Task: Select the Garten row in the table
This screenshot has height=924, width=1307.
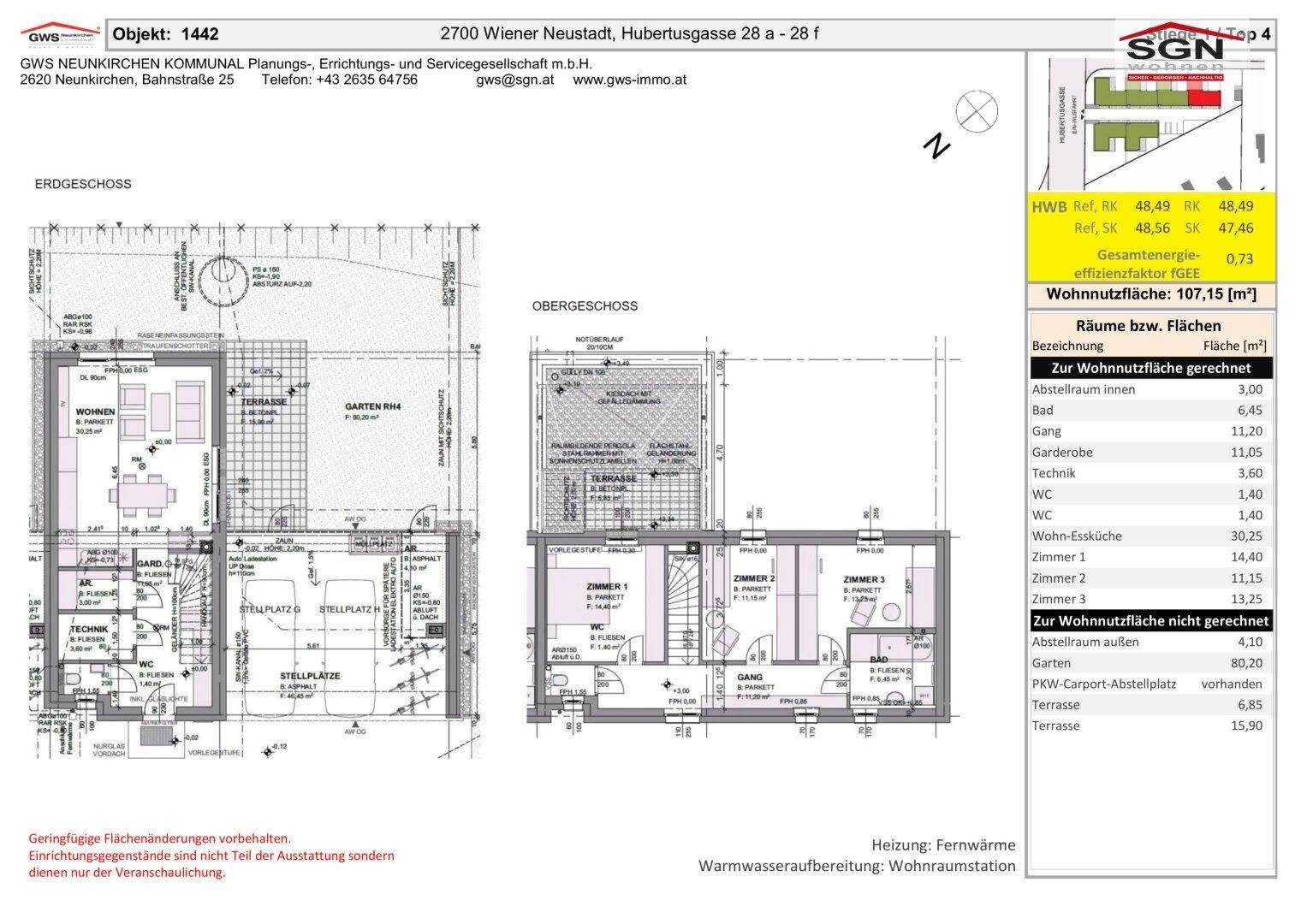Action: click(x=1151, y=663)
